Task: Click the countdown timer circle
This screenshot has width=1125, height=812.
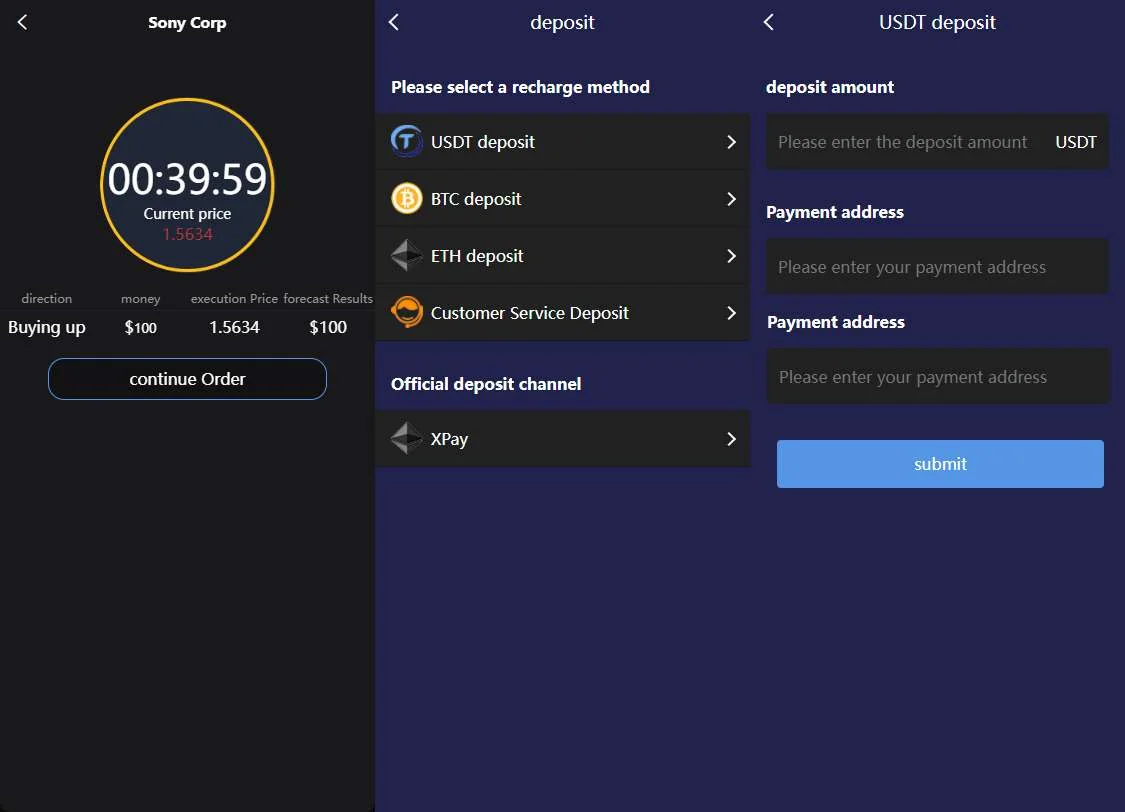Action: 187,185
